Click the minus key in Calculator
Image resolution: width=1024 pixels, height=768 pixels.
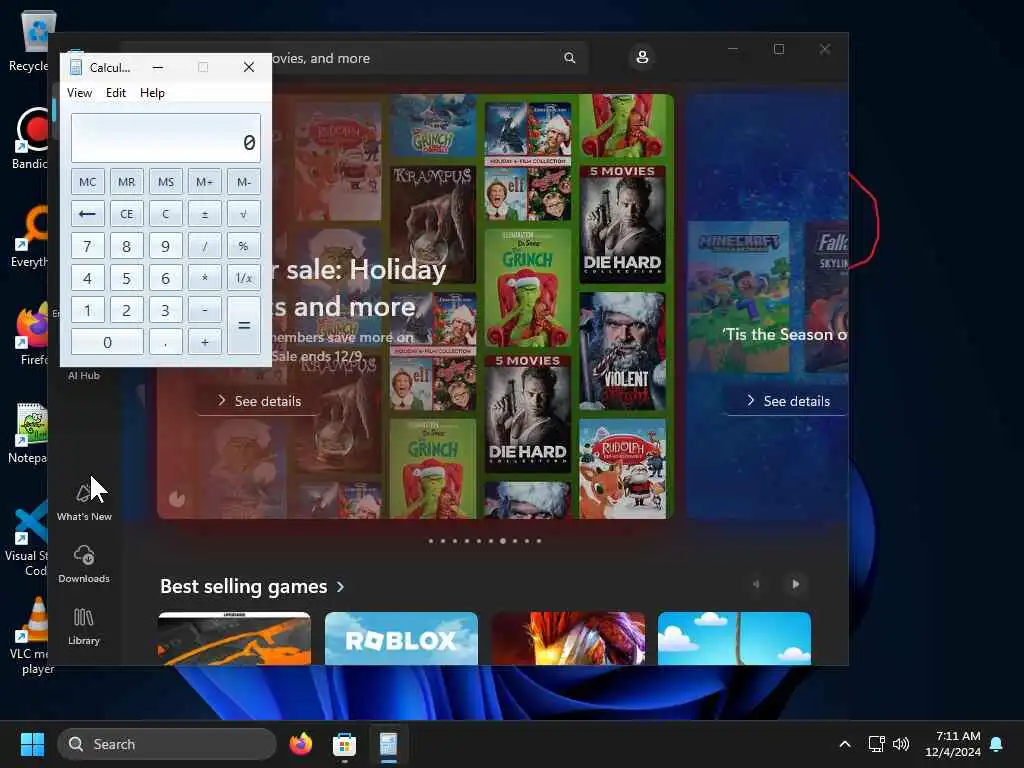tap(204, 310)
